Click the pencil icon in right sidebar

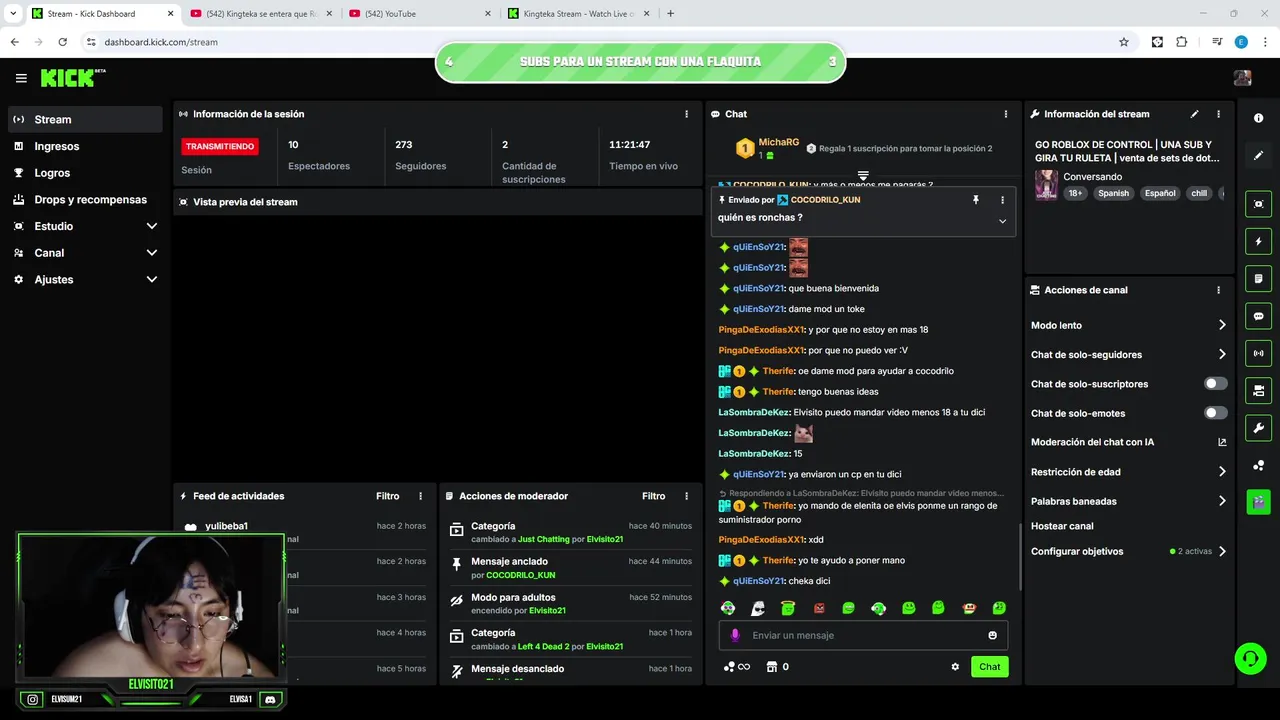coord(1258,155)
